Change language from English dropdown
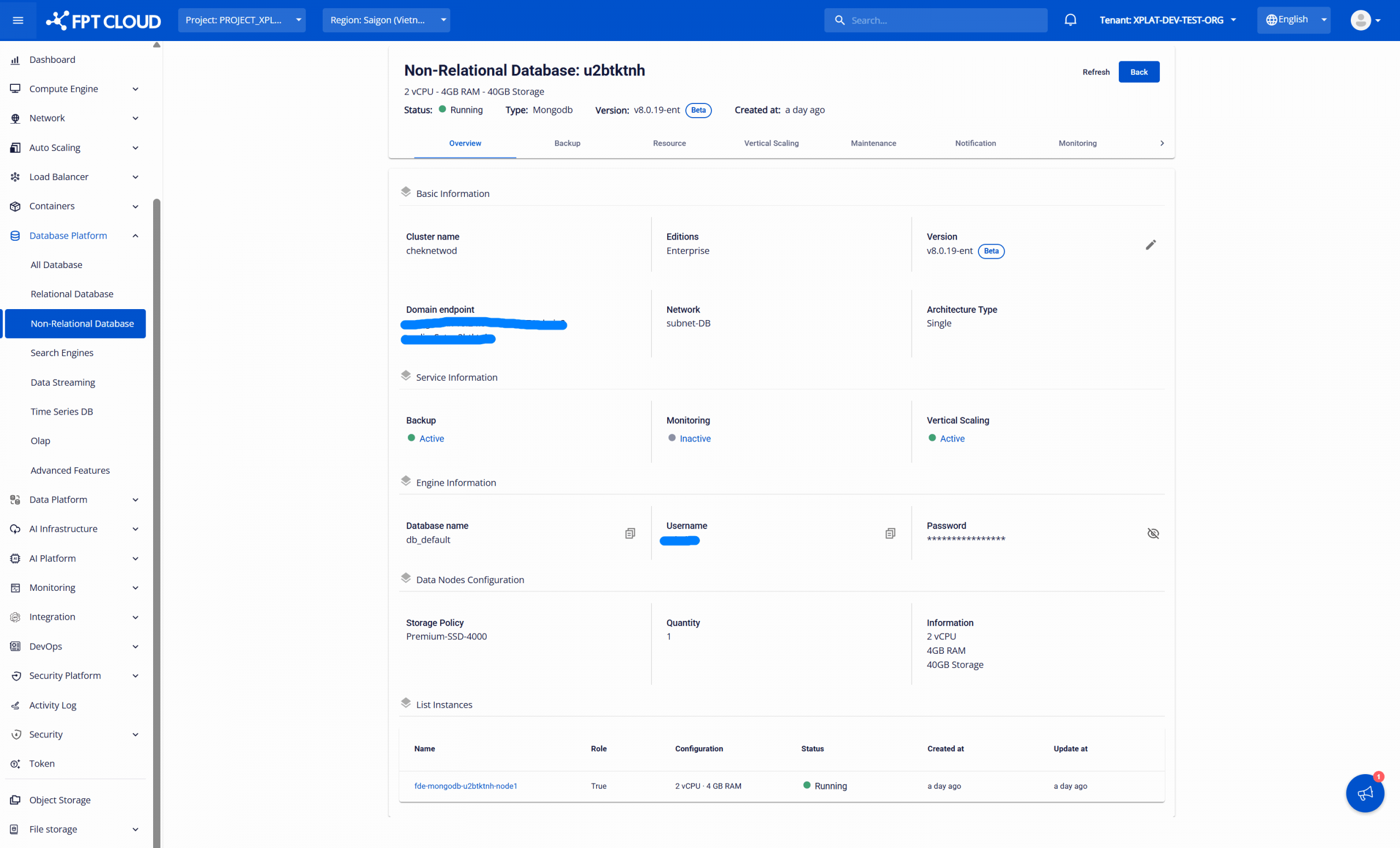The image size is (1400, 848). point(1293,20)
